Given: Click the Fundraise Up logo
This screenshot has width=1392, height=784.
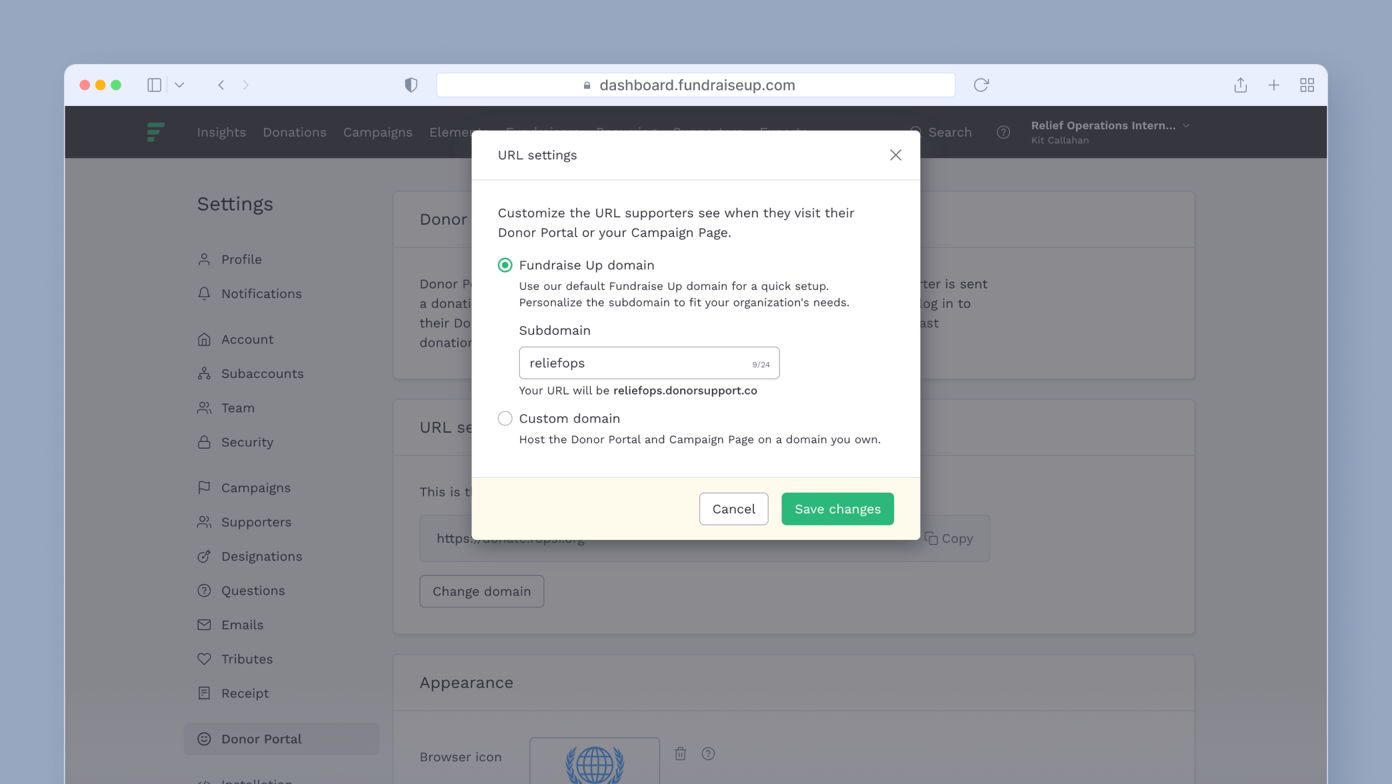Looking at the screenshot, I should (156, 131).
